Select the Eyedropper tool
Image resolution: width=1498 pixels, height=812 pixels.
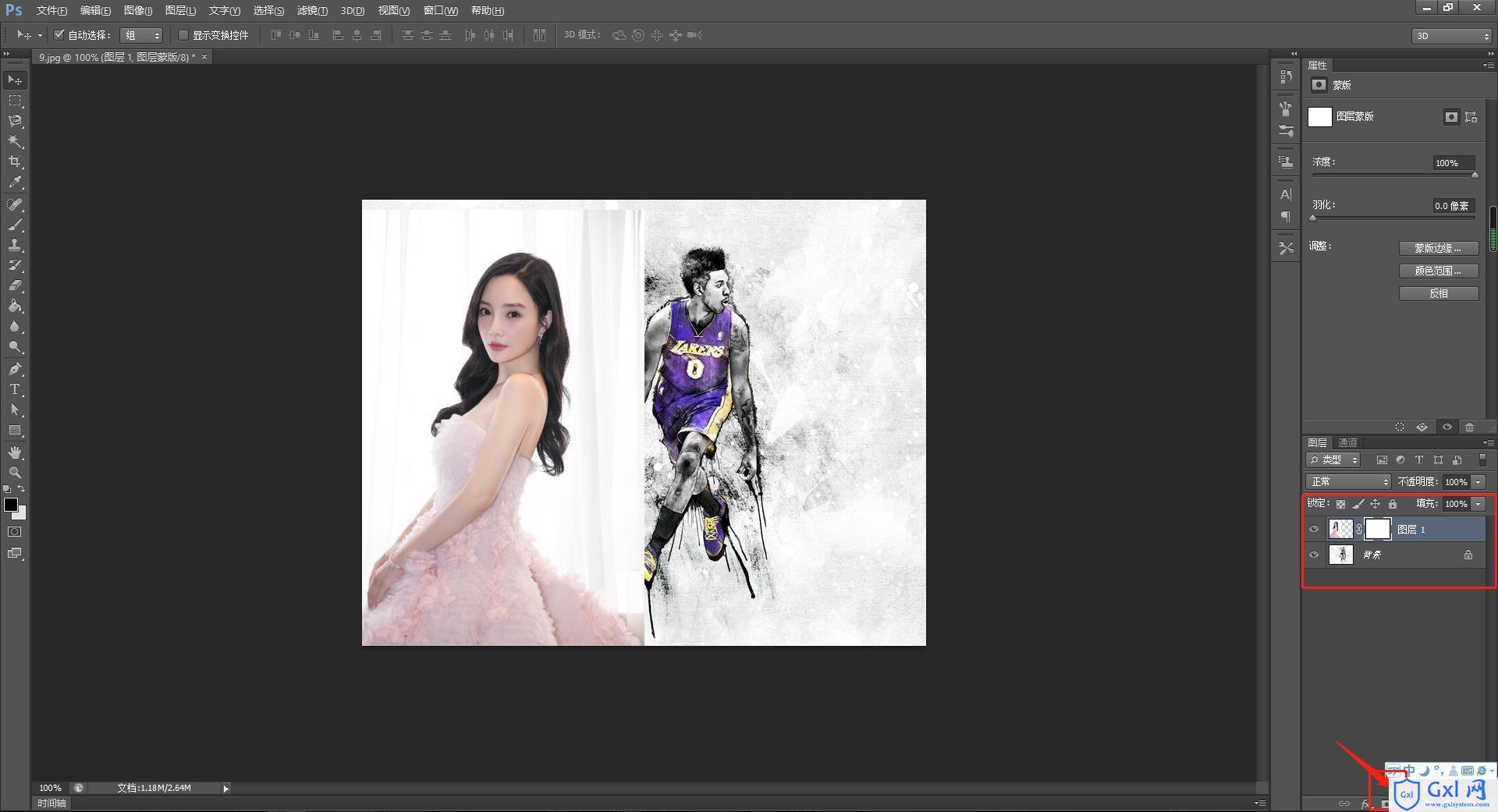point(15,183)
